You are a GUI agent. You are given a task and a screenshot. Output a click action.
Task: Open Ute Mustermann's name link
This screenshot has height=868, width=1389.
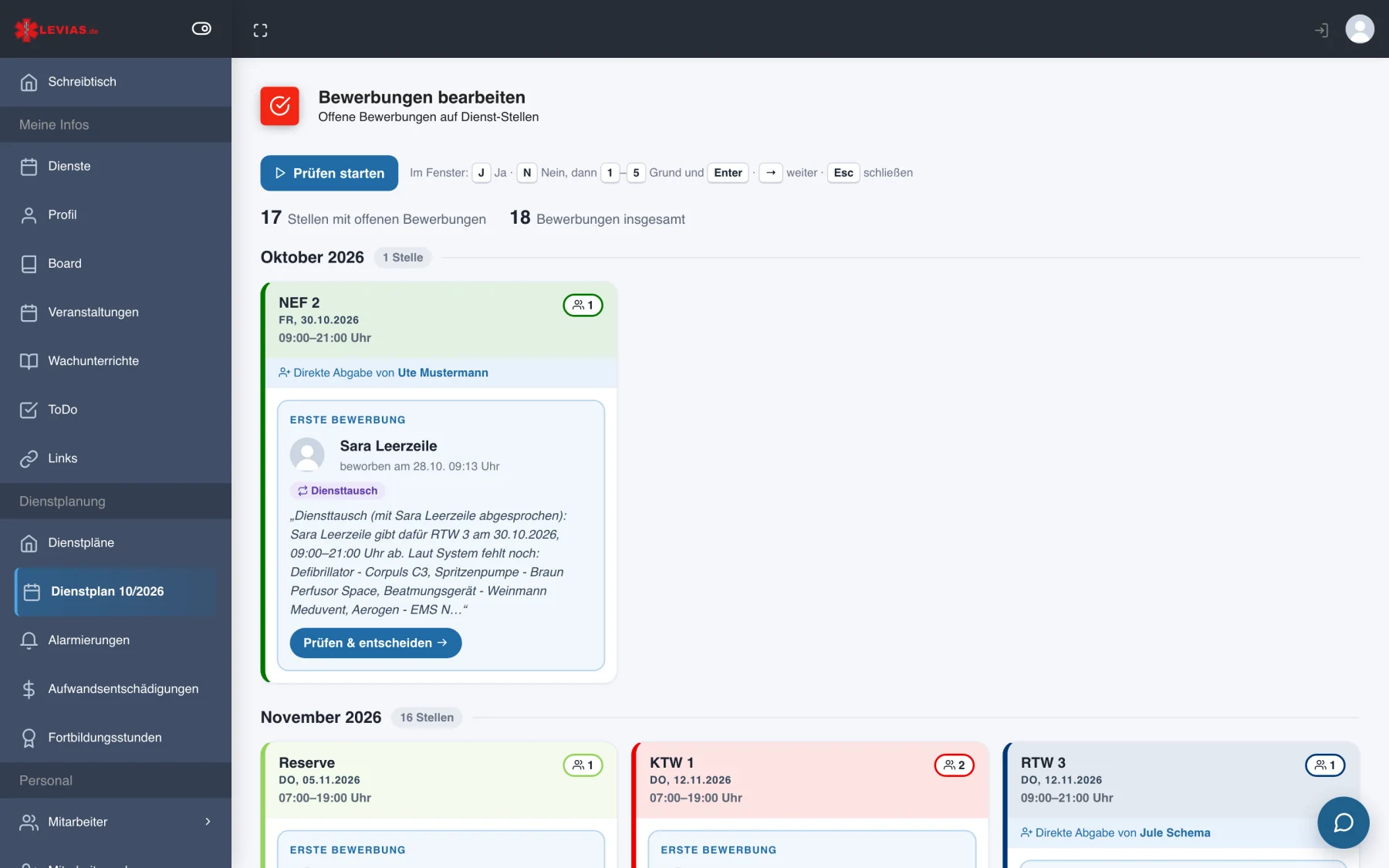(x=443, y=373)
